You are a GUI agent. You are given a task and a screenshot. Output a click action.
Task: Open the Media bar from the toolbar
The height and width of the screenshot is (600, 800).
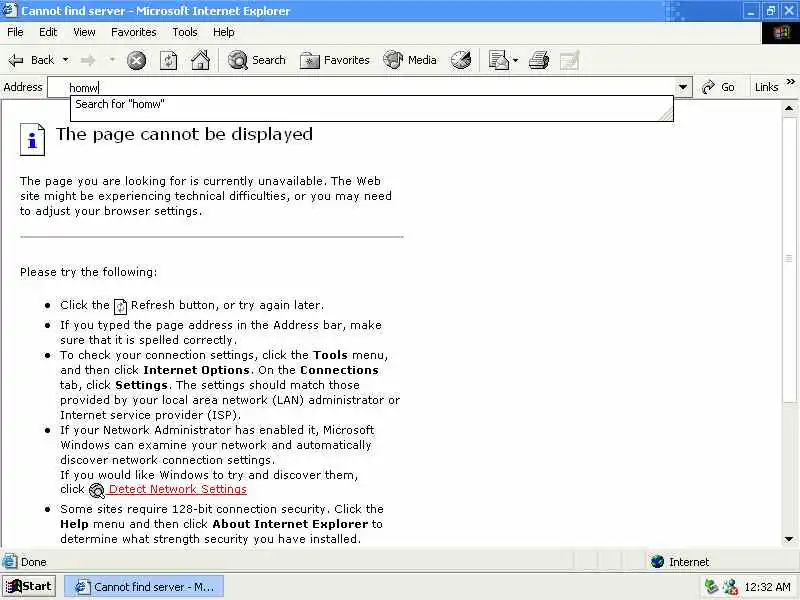410,60
